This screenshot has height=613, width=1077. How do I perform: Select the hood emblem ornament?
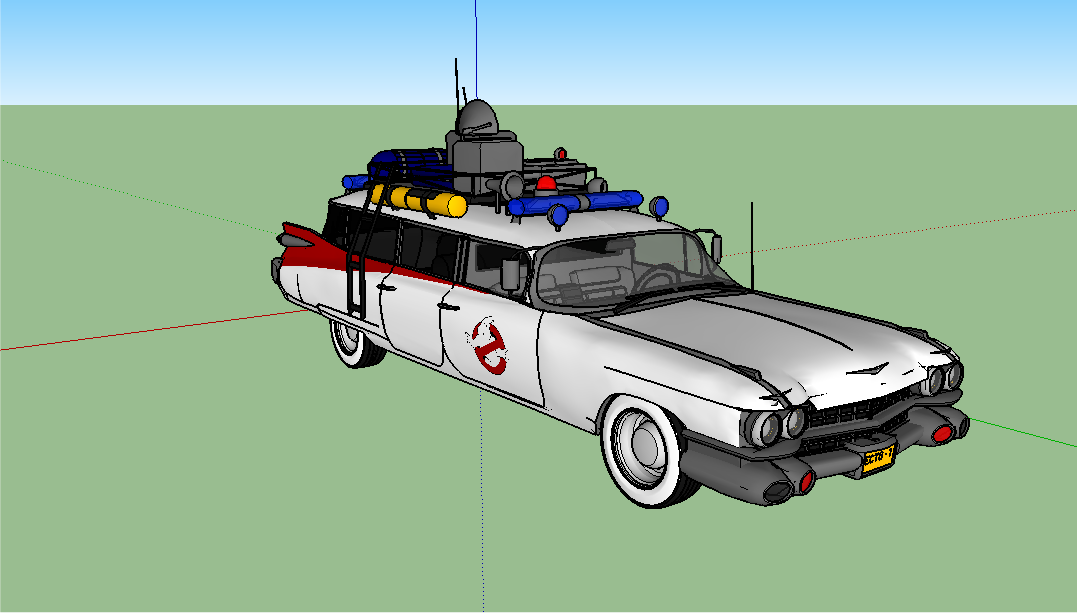click(x=868, y=370)
